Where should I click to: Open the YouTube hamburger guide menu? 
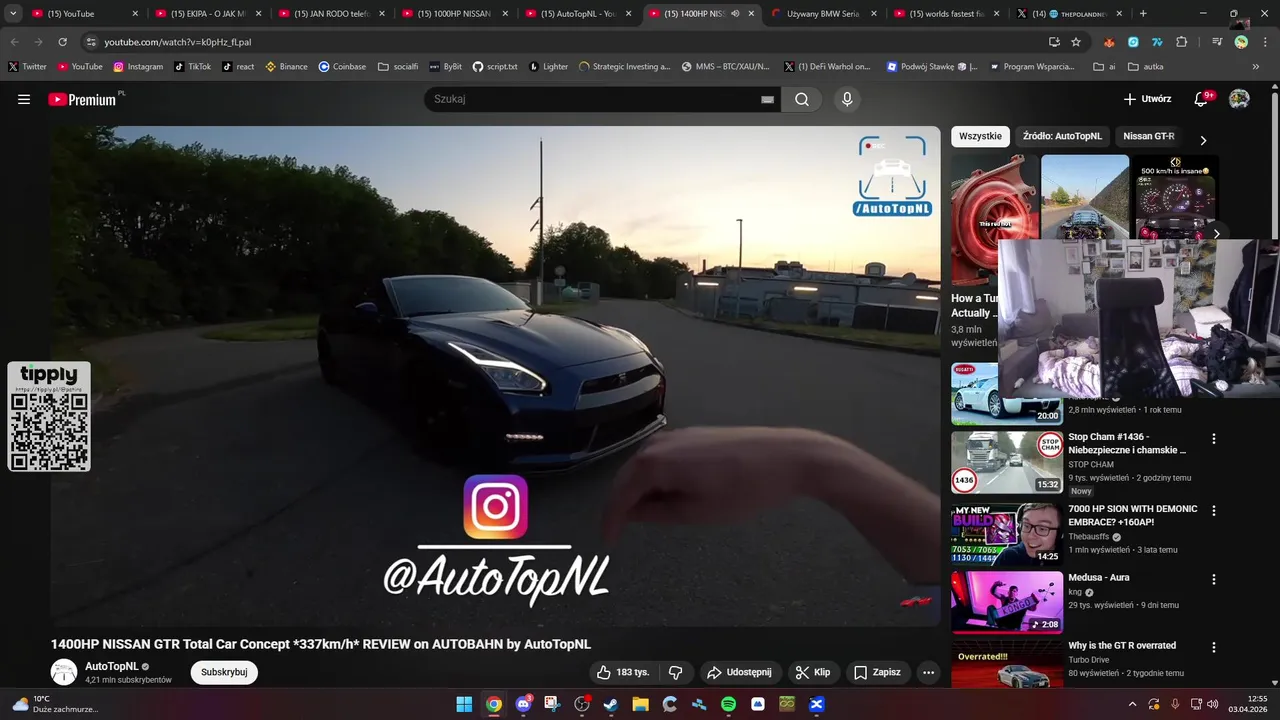click(24, 99)
